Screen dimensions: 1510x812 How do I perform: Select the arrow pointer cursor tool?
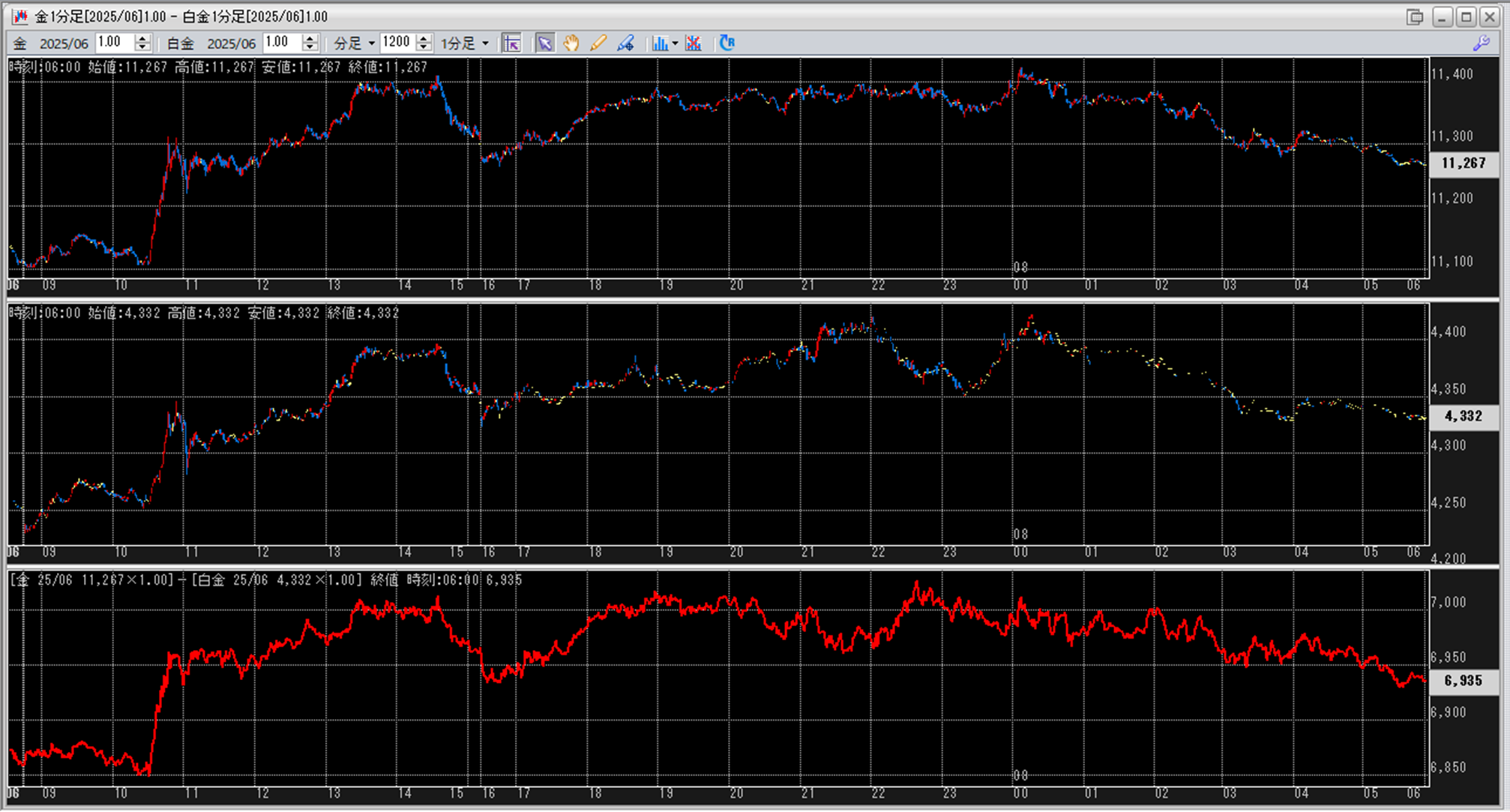click(x=545, y=43)
